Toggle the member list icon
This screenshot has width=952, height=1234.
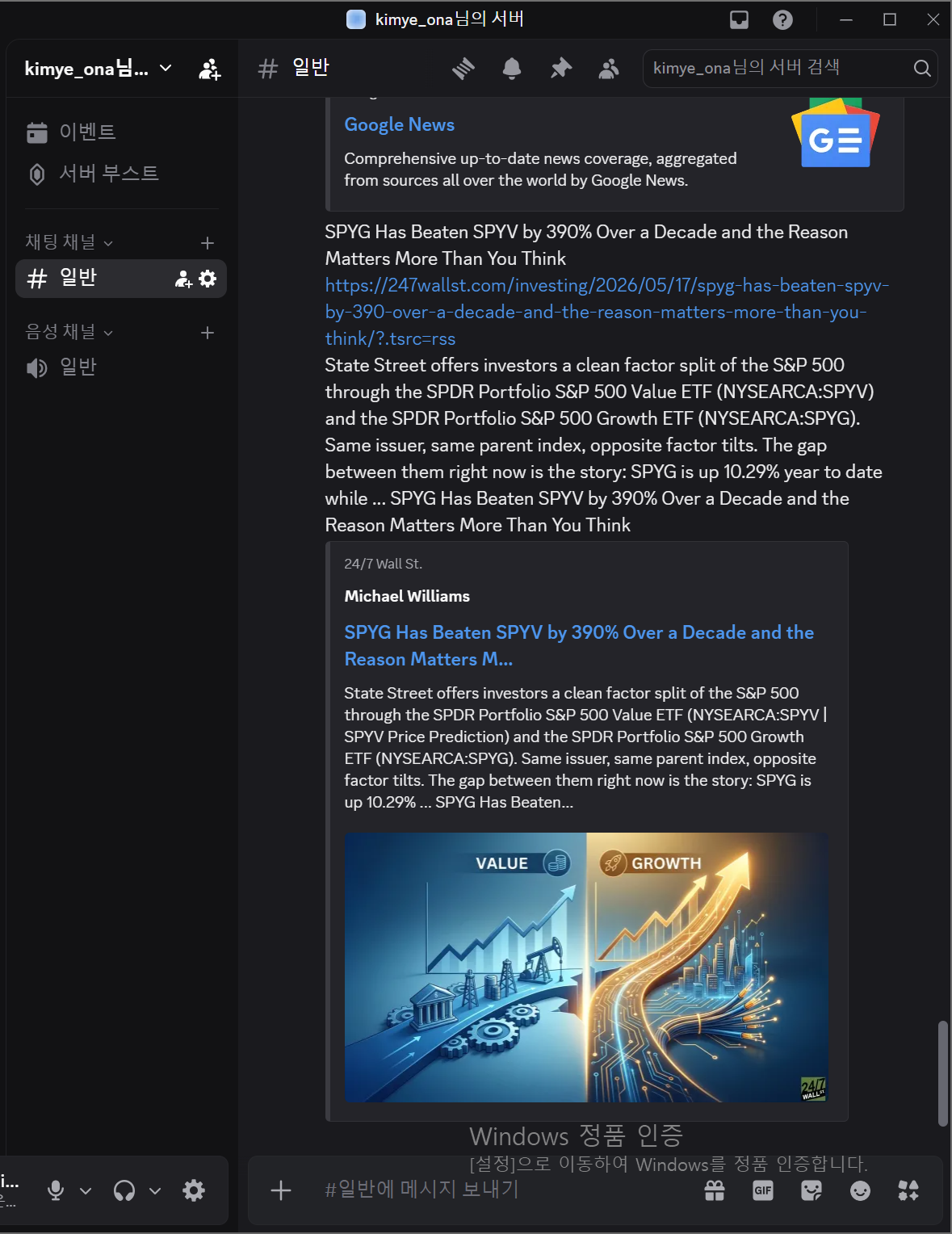tap(609, 69)
